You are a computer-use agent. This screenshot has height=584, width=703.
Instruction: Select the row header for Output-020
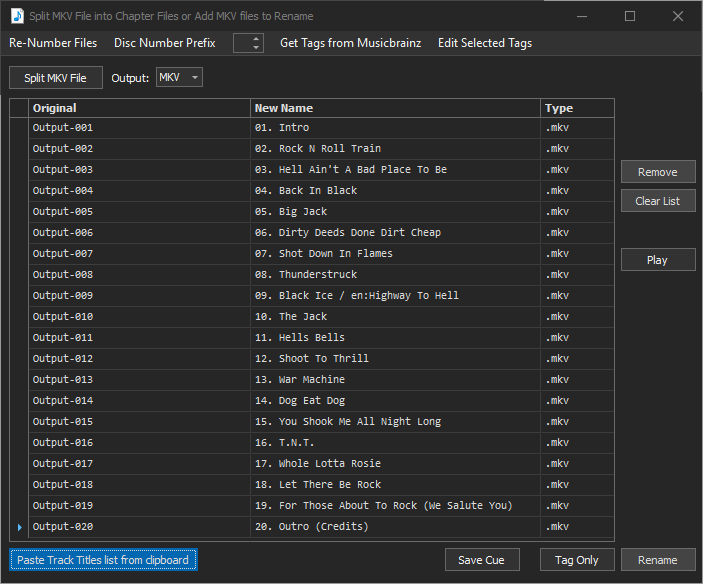tap(19, 527)
